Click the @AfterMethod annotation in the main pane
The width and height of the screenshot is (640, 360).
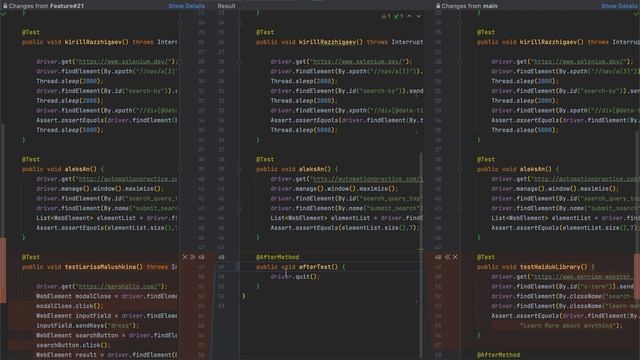[498, 355]
